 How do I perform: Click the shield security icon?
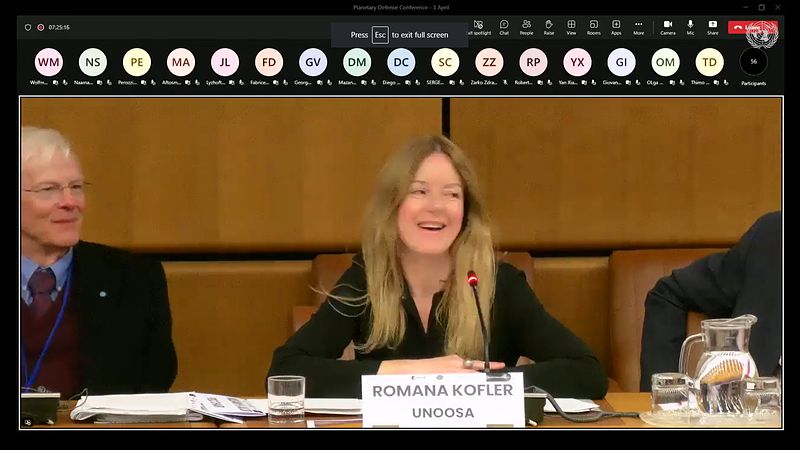(28, 27)
